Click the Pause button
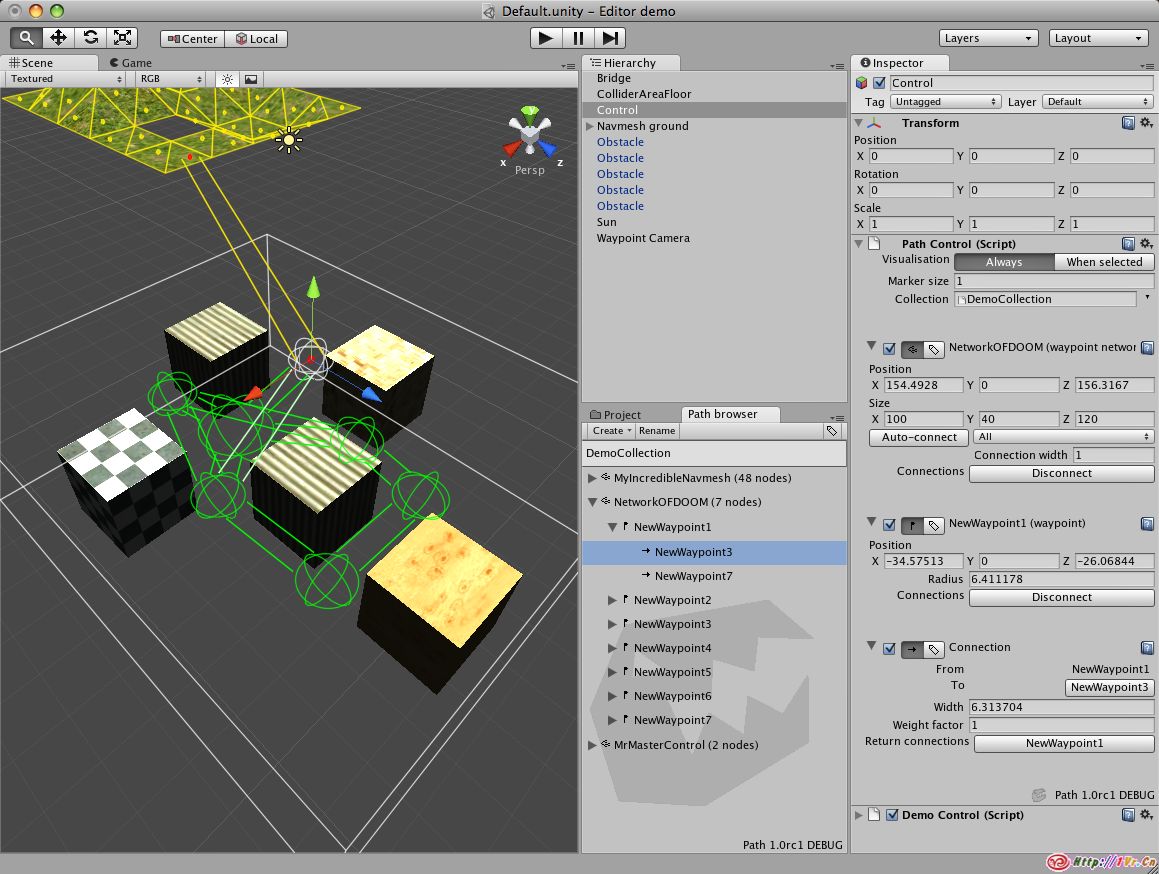 (x=578, y=38)
